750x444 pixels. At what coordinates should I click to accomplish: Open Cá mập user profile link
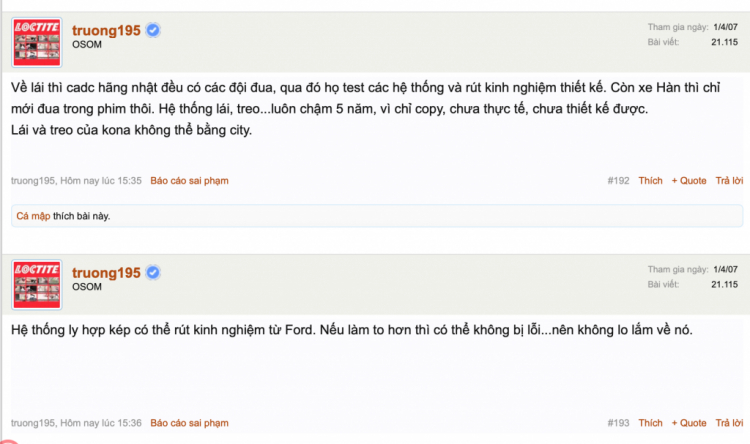(33, 216)
